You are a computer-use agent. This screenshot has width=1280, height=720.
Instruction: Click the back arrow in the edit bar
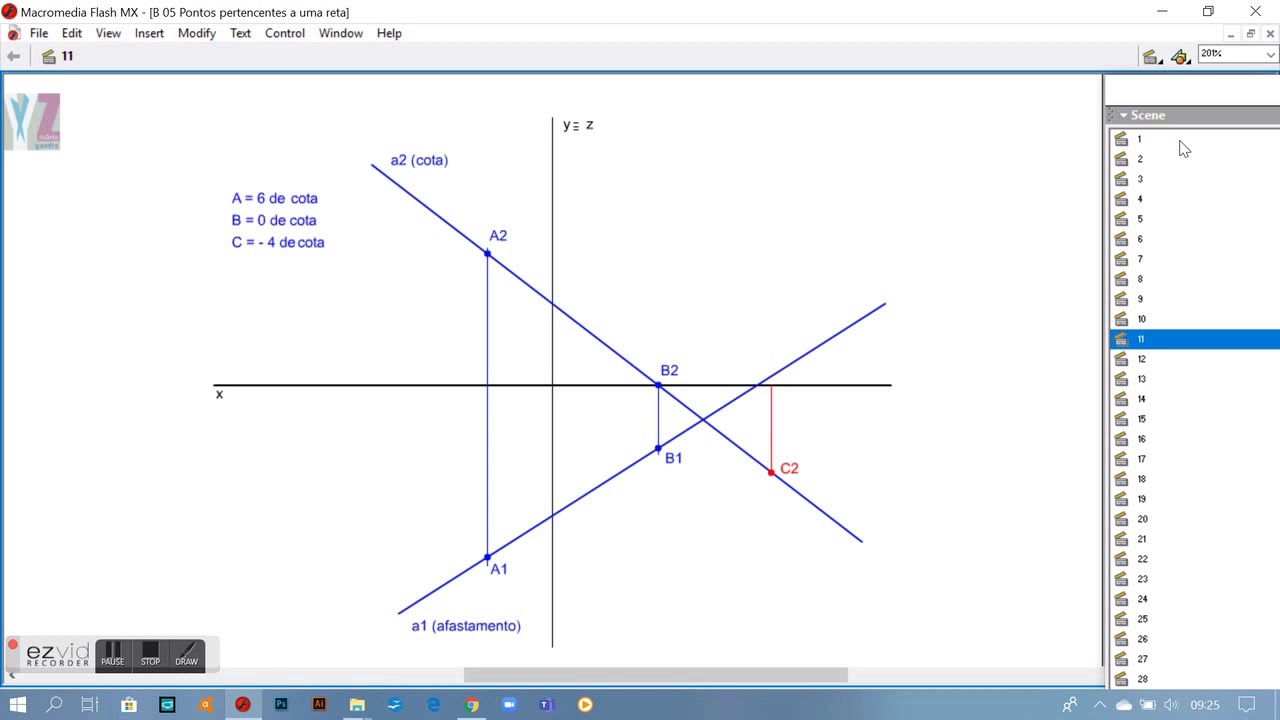tap(13, 56)
